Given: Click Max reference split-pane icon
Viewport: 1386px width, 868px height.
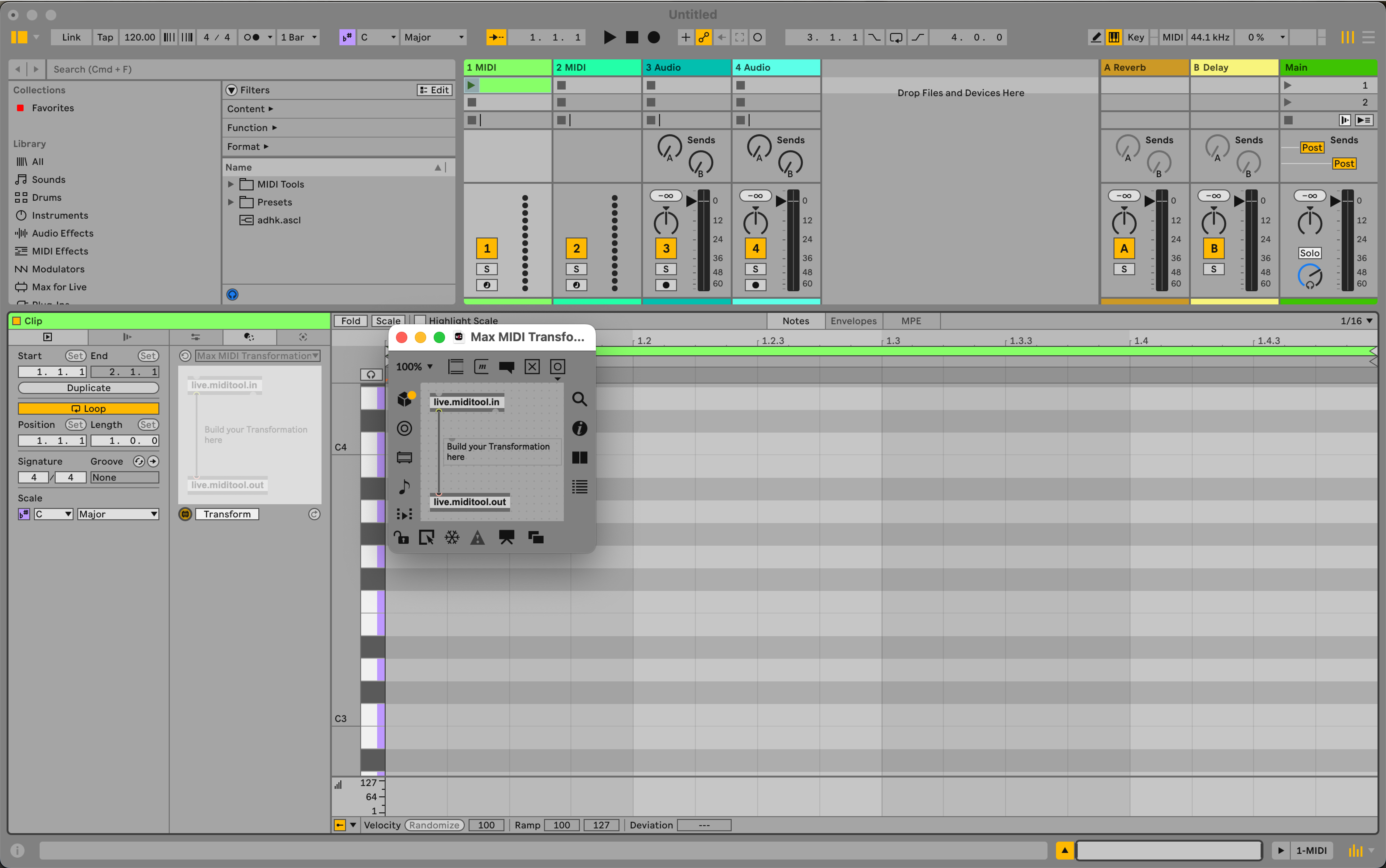Looking at the screenshot, I should click(579, 458).
